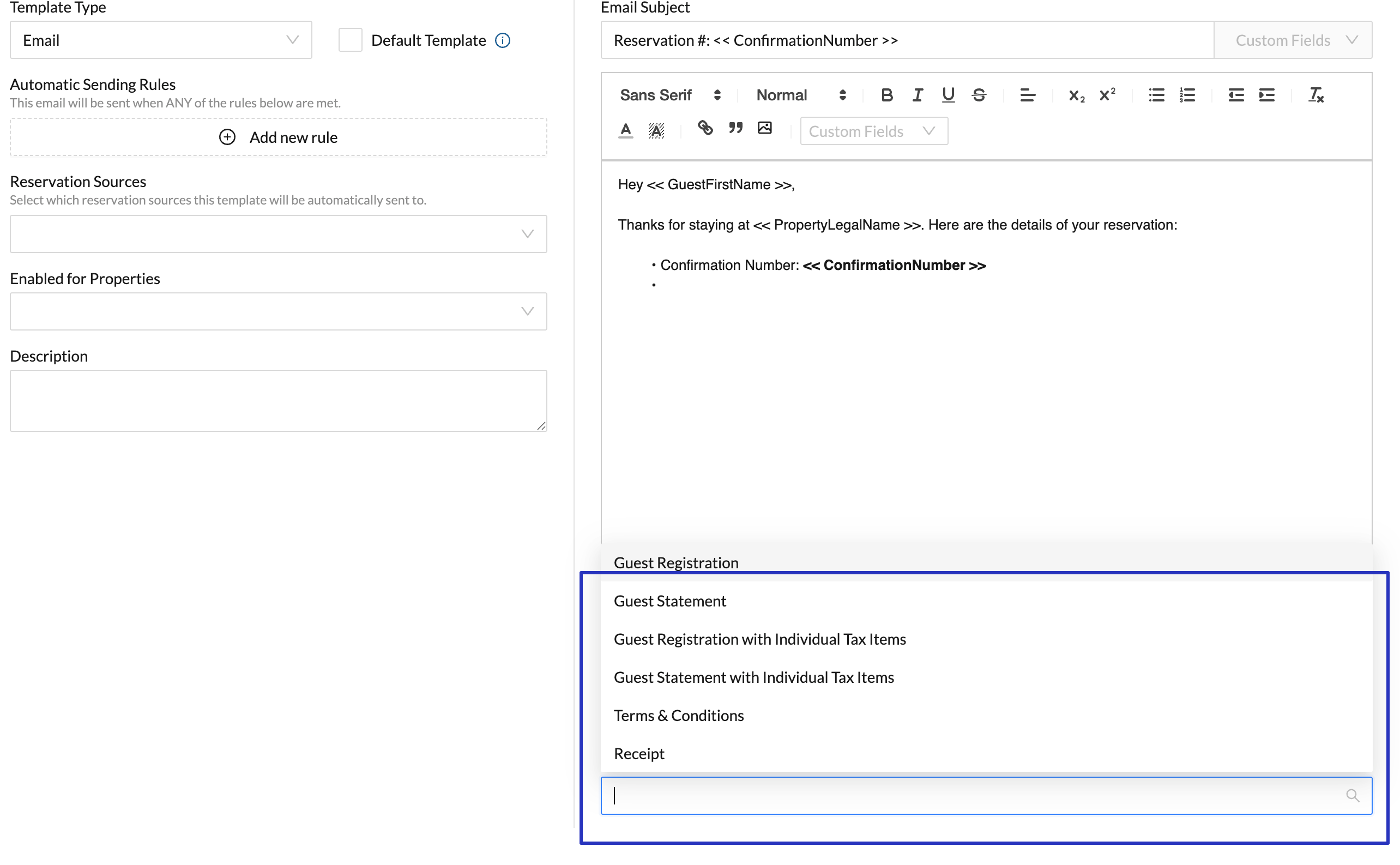Click the superscript icon
The height and width of the screenshot is (865, 1400).
click(1107, 95)
